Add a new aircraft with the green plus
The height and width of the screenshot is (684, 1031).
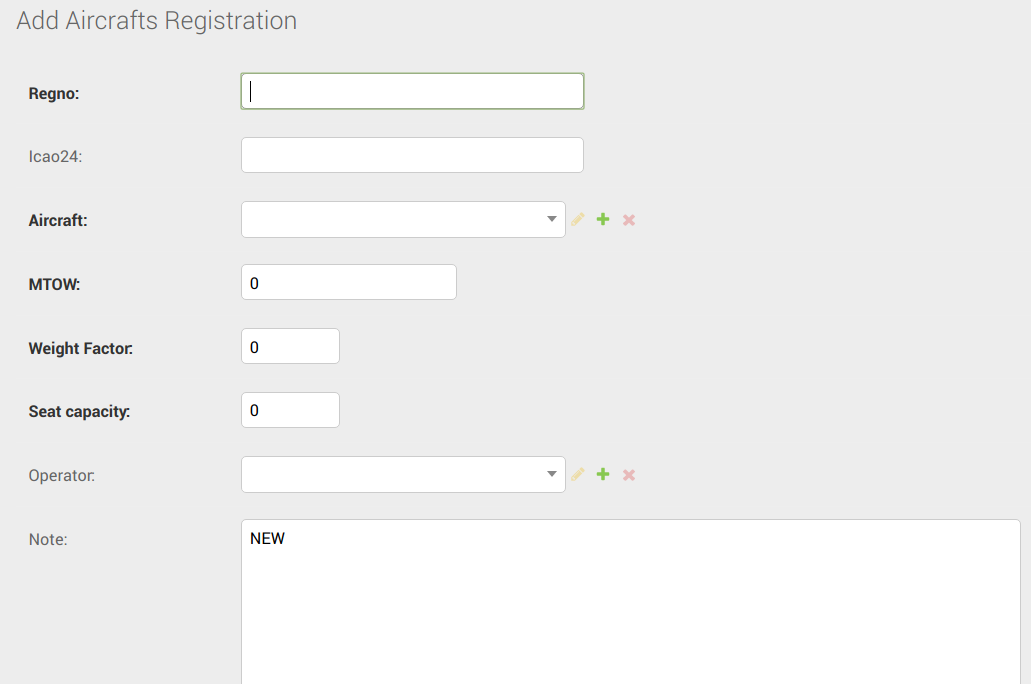point(603,219)
